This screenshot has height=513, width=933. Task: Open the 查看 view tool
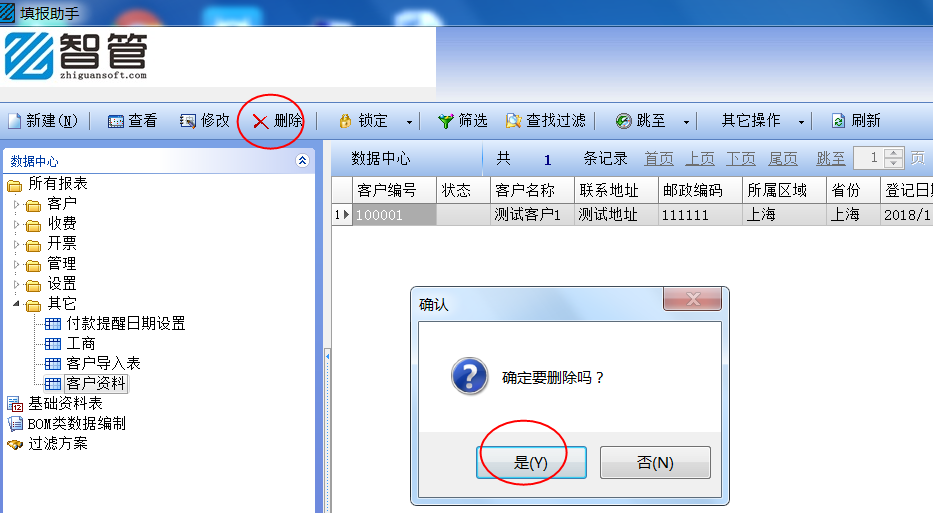point(115,121)
